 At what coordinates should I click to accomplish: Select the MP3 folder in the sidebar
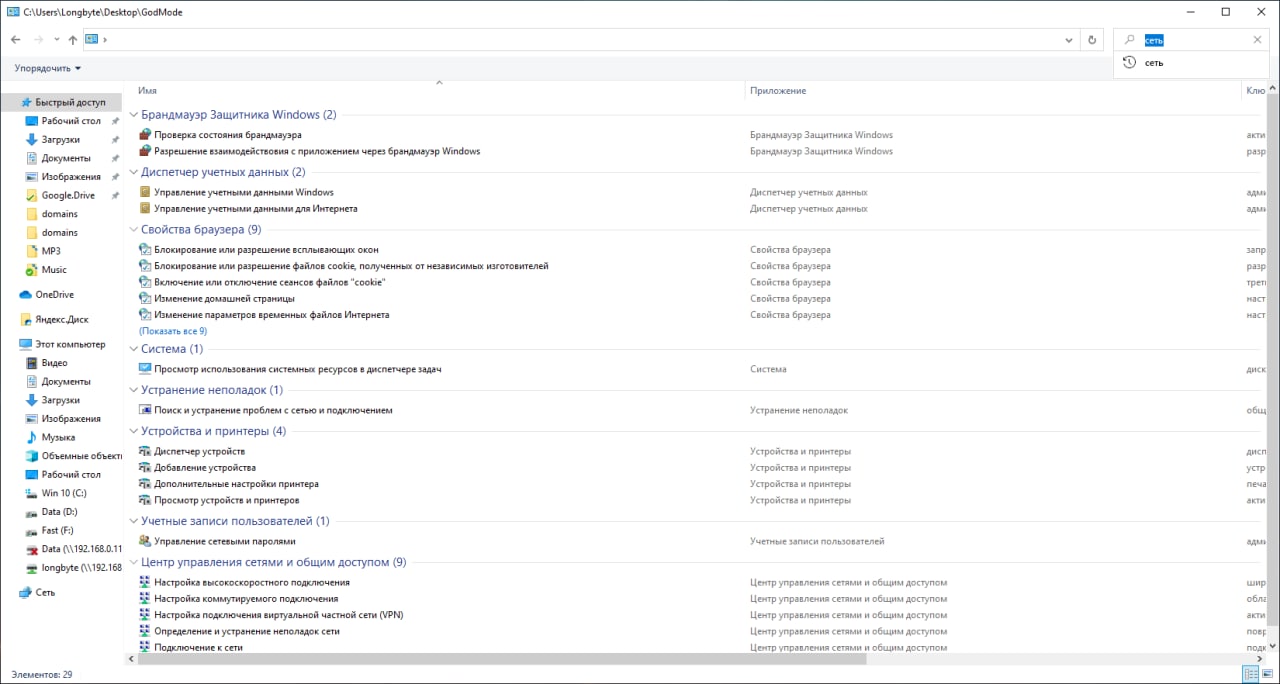pyautogui.click(x=50, y=251)
